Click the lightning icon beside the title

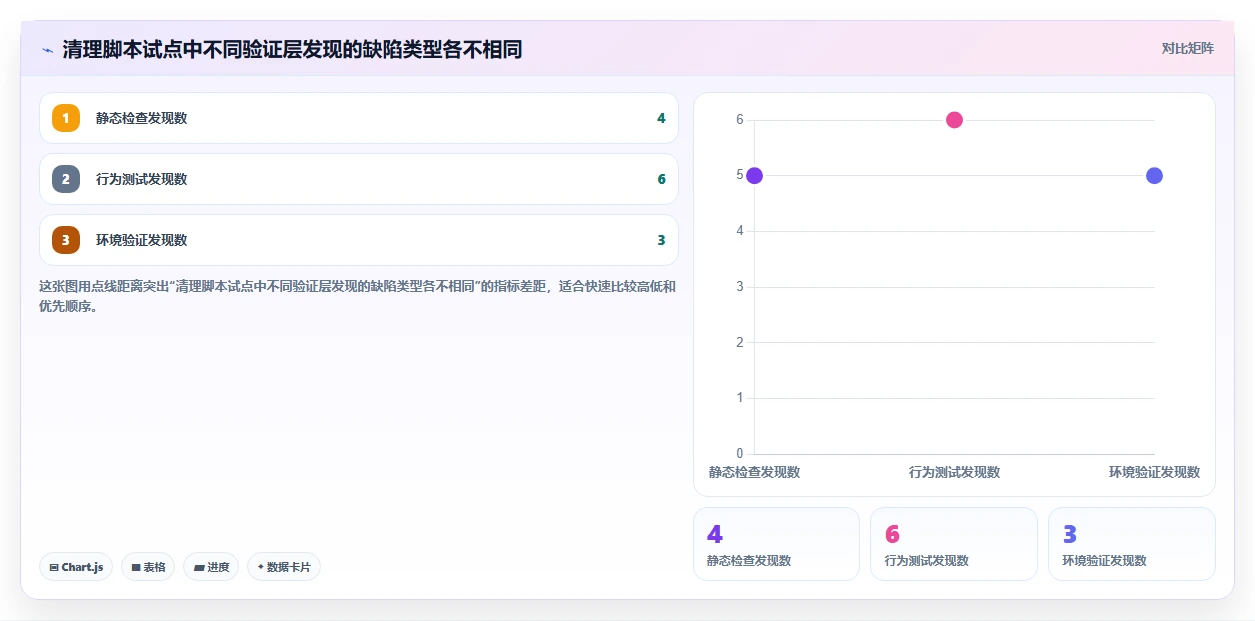pyautogui.click(x=47, y=50)
